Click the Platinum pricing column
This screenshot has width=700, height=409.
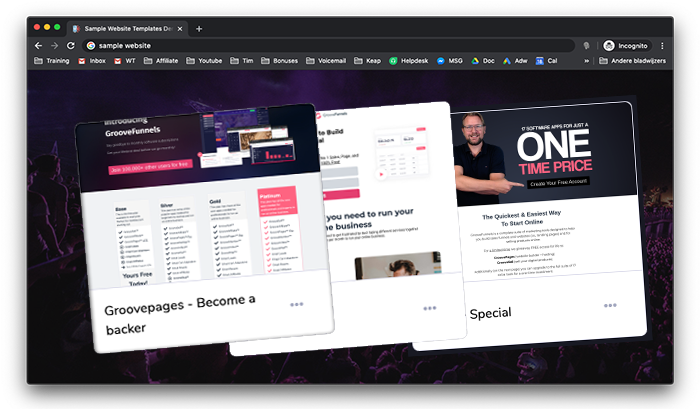(x=279, y=230)
